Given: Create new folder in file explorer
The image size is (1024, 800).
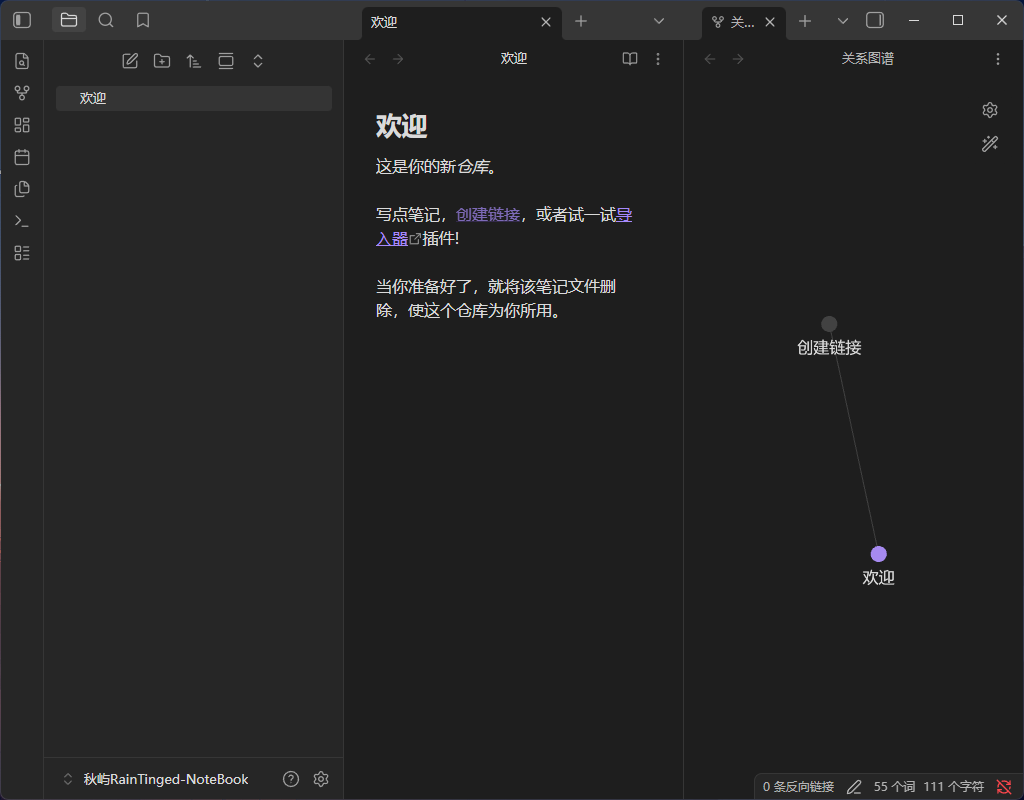Looking at the screenshot, I should point(162,61).
